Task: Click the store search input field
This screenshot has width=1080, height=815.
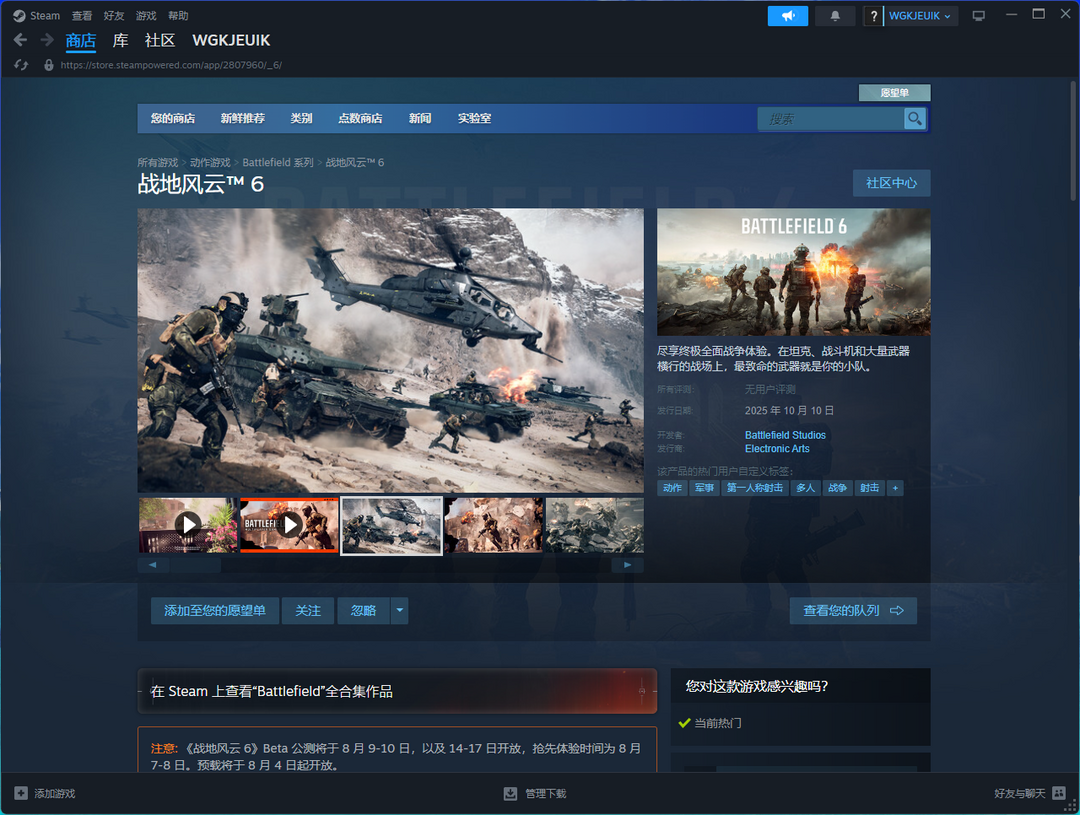Action: 831,118
